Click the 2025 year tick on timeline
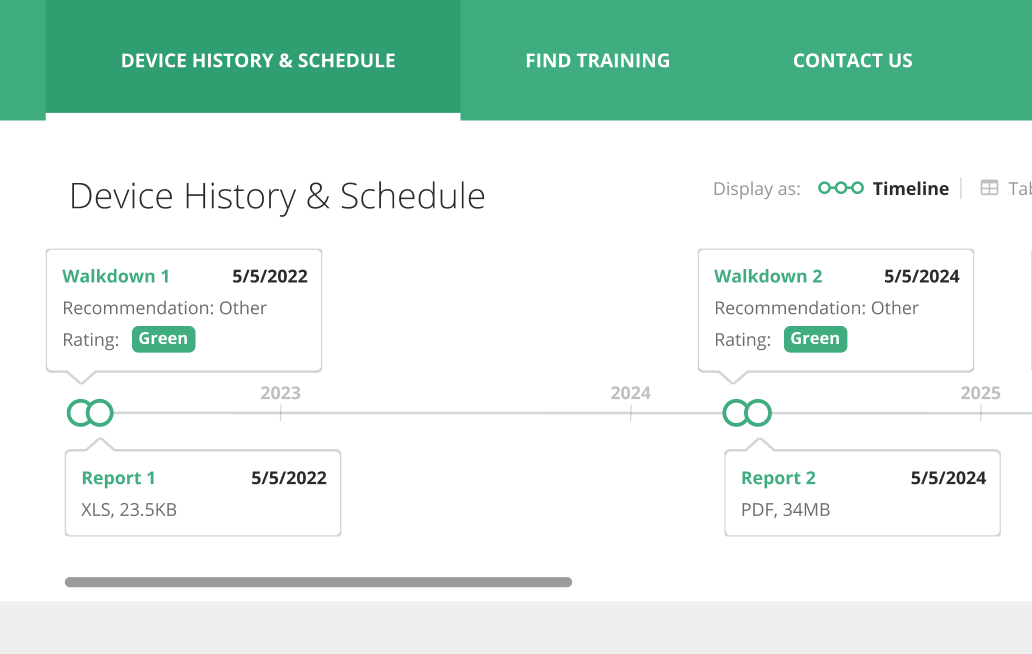This screenshot has height=654, width=1032. [980, 394]
